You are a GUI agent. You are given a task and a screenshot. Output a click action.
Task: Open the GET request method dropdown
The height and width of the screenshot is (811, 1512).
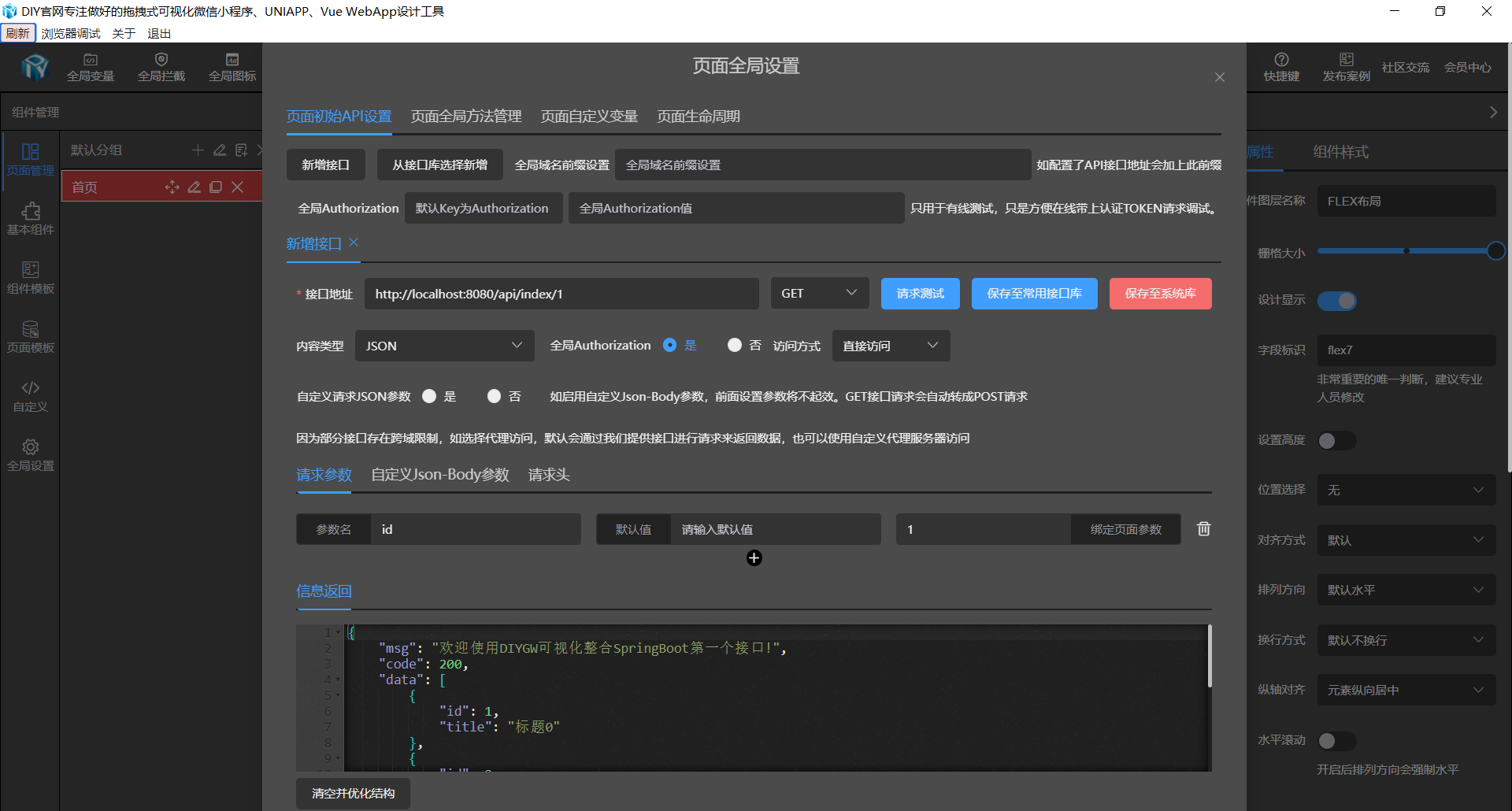click(x=819, y=293)
